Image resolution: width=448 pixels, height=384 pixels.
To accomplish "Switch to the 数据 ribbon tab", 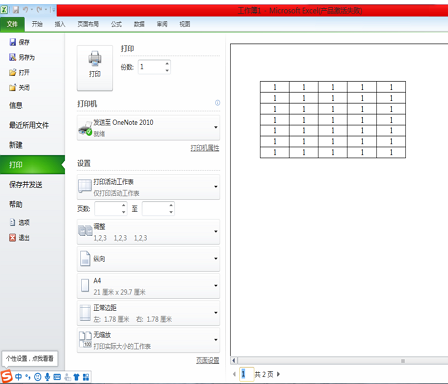I will 139,24.
